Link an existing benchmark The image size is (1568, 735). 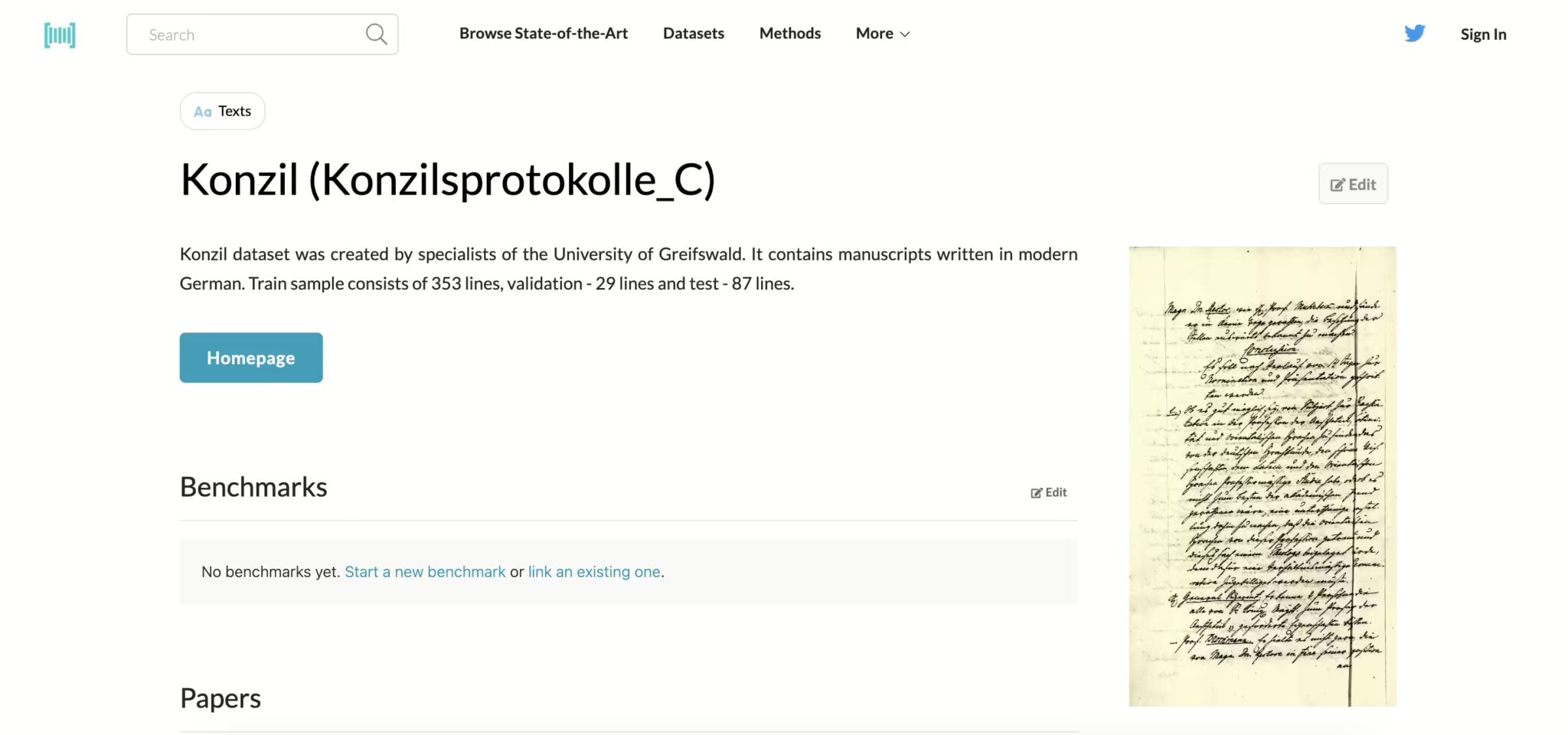(x=594, y=571)
